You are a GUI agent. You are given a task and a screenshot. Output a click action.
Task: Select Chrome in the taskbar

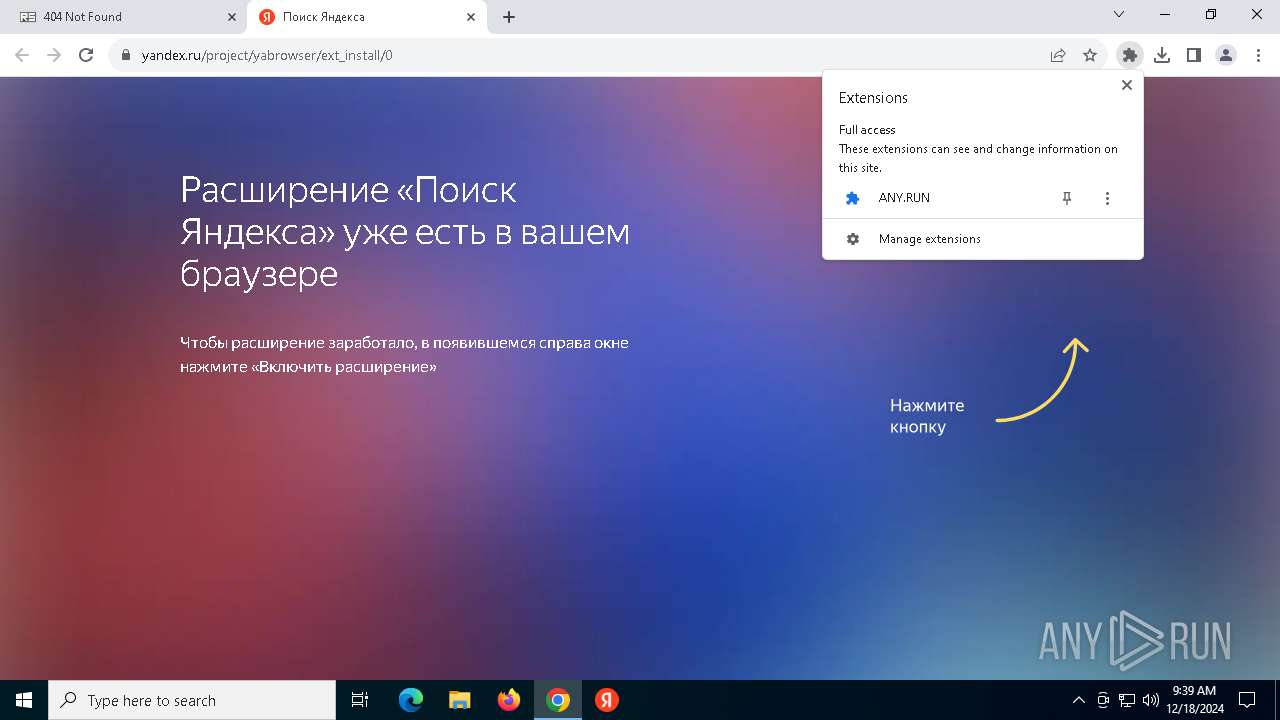point(558,700)
